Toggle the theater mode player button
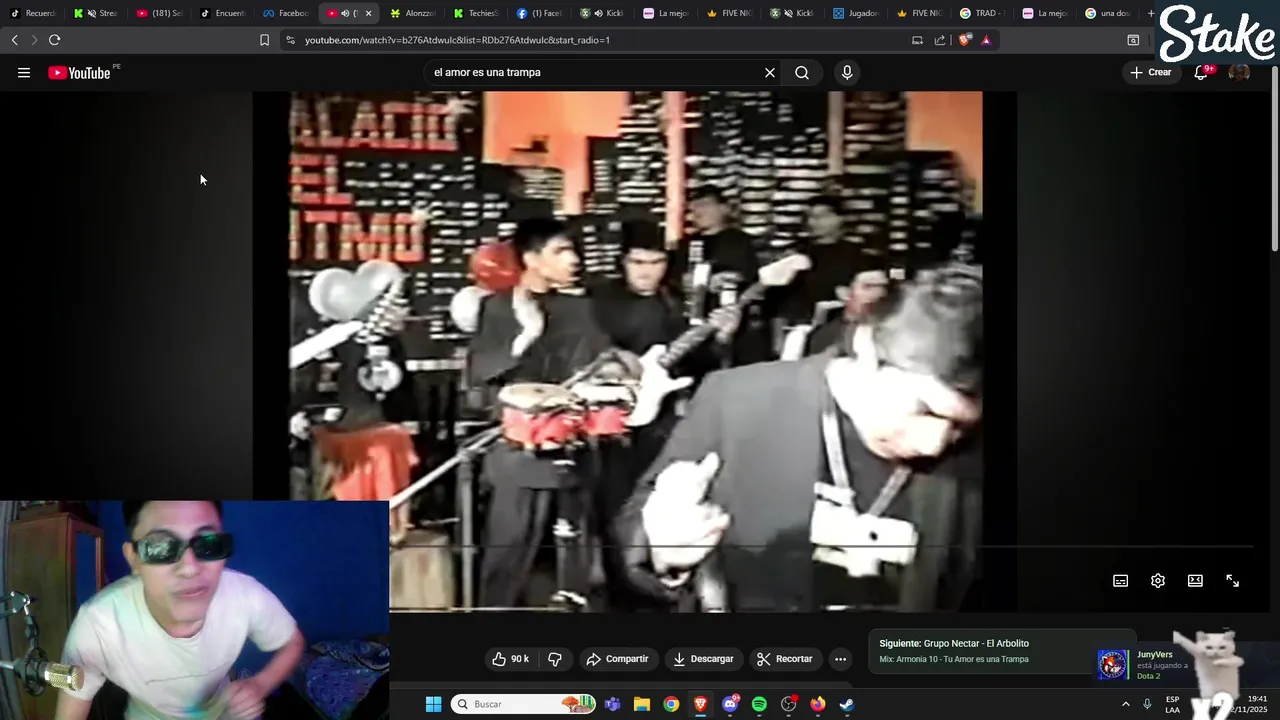Image resolution: width=1280 pixels, height=720 pixels. [1195, 581]
